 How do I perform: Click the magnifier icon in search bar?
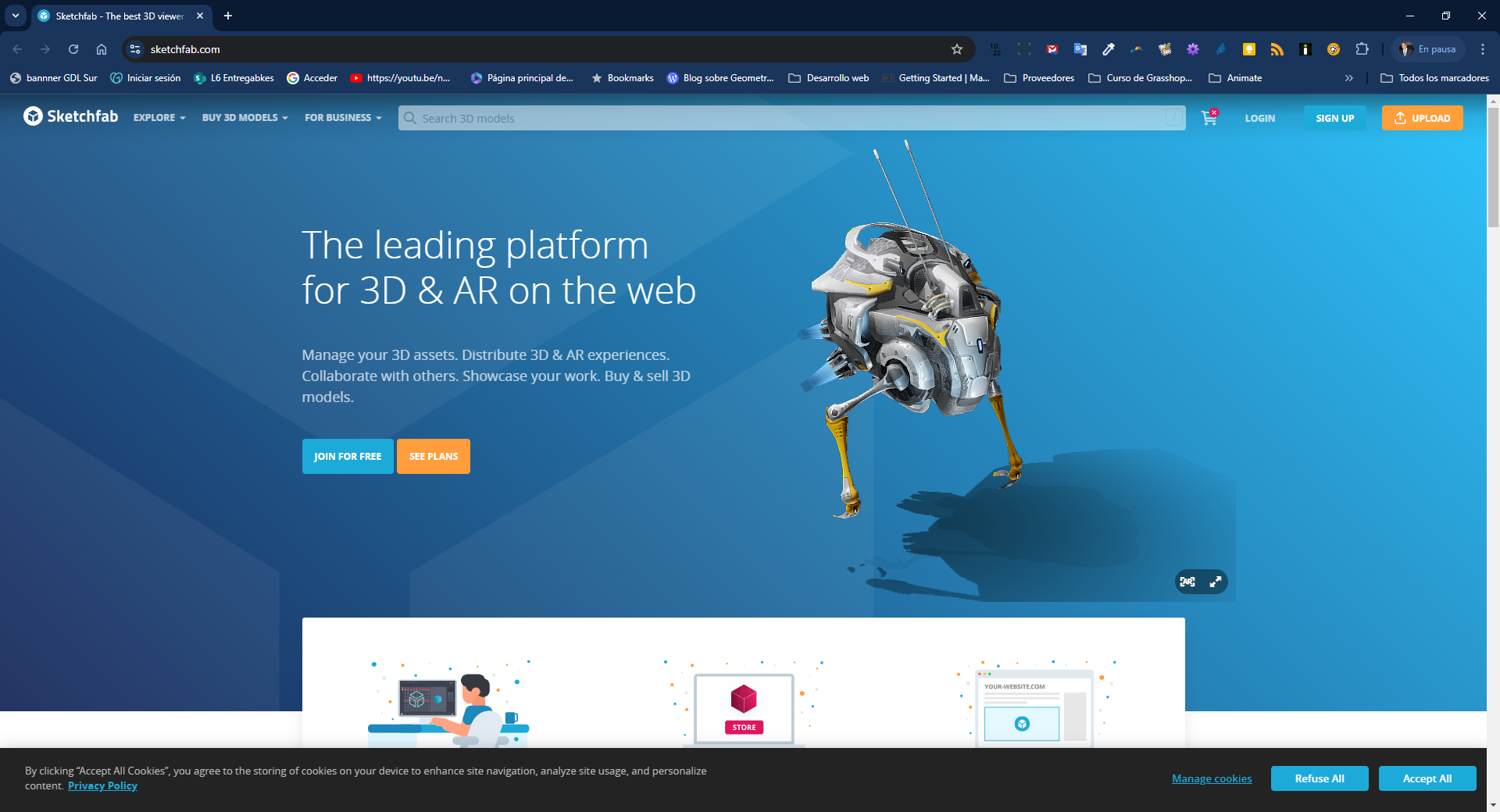pos(410,118)
